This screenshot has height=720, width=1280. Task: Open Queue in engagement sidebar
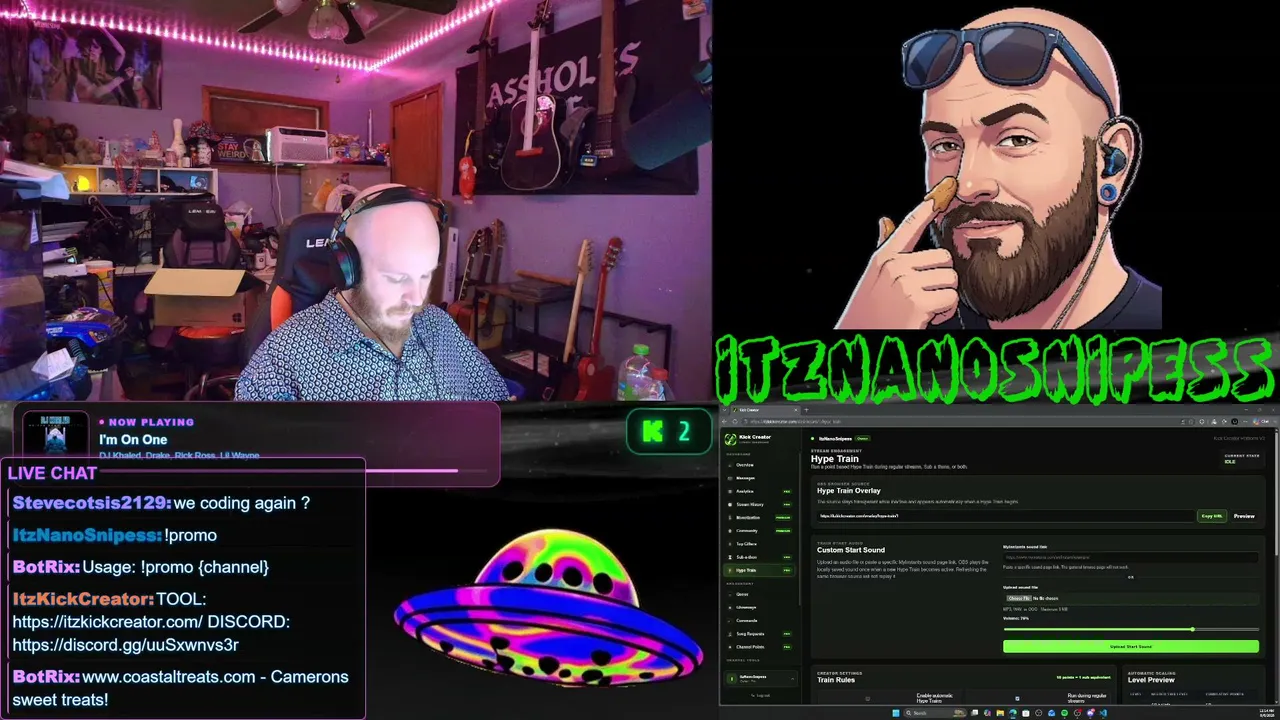pos(760,594)
